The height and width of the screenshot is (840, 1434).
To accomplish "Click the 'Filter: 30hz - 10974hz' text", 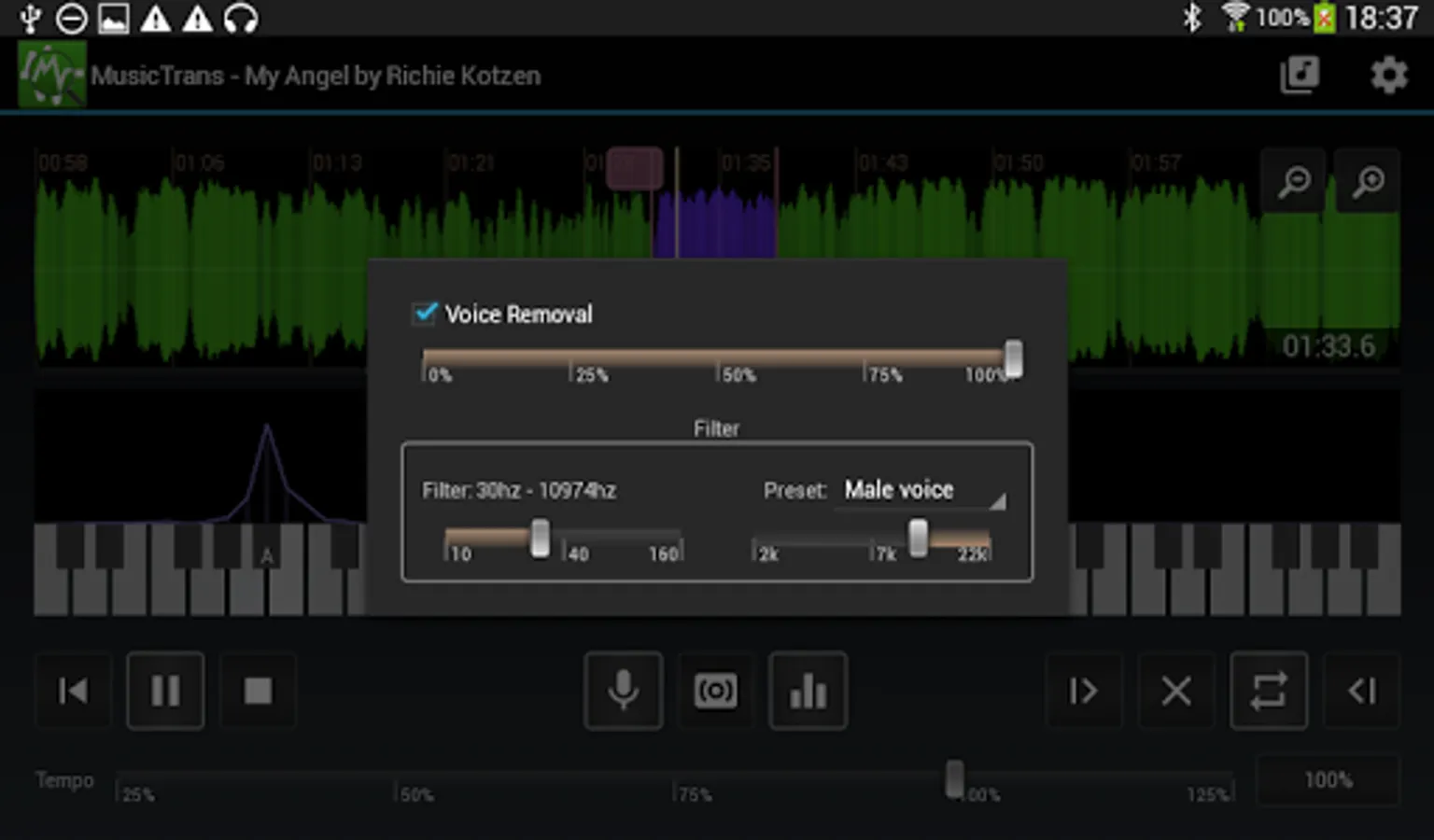I will tap(519, 491).
